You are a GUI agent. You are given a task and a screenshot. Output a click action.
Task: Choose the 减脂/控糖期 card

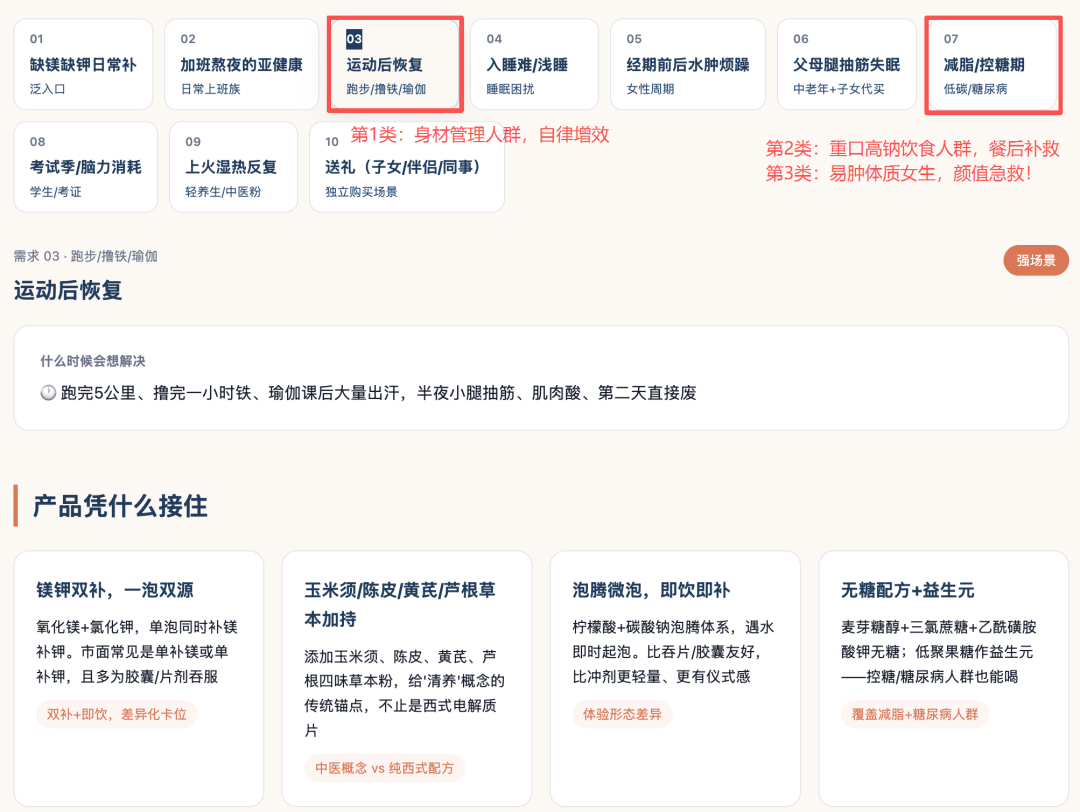(993, 64)
